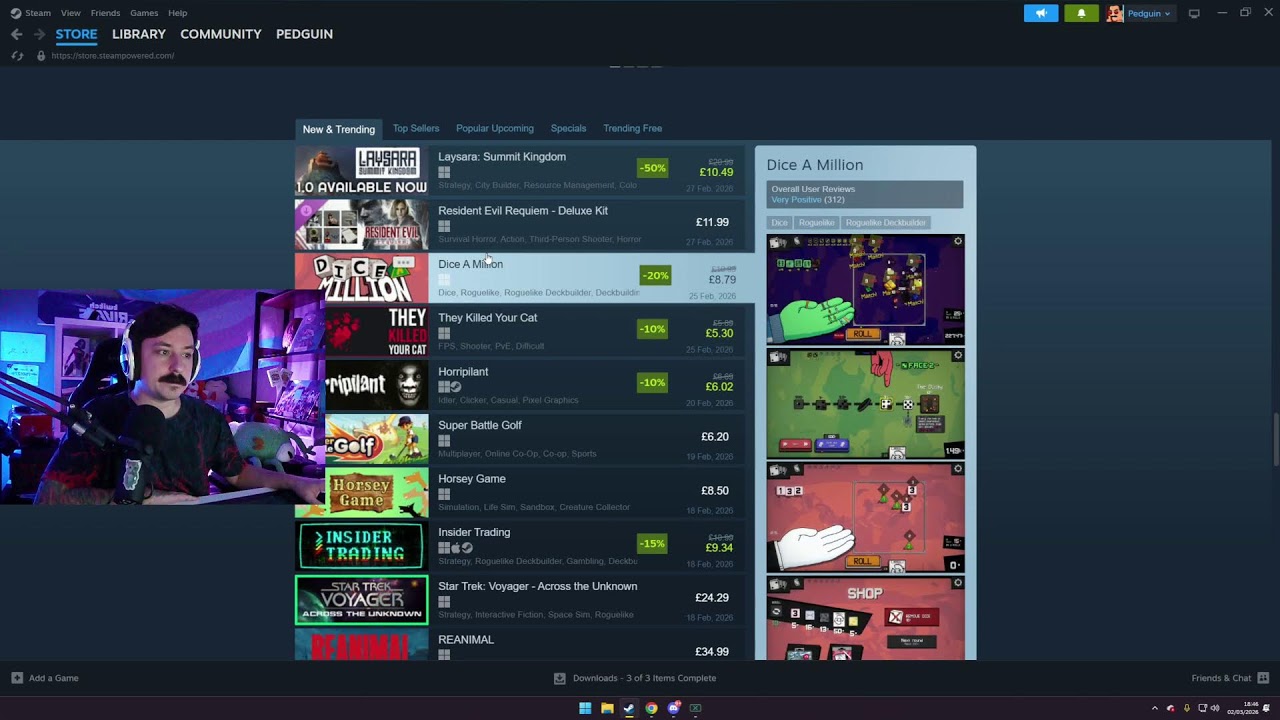Click the Very Positive review link
1280x720 pixels.
[x=796, y=200]
